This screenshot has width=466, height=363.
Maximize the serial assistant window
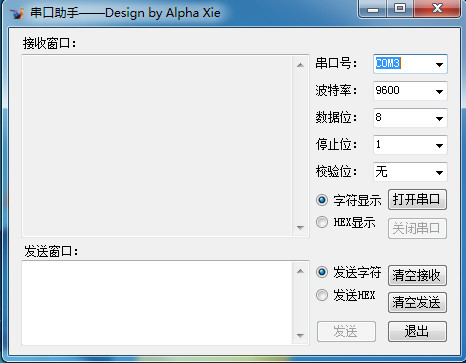click(400, 9)
